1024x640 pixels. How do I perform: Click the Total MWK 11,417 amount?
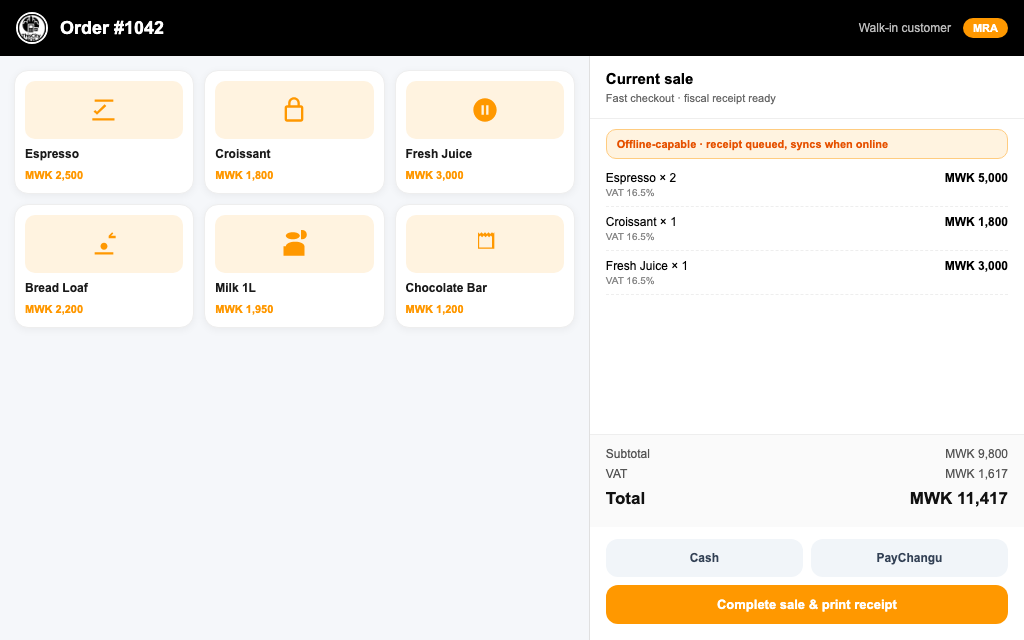coord(958,498)
